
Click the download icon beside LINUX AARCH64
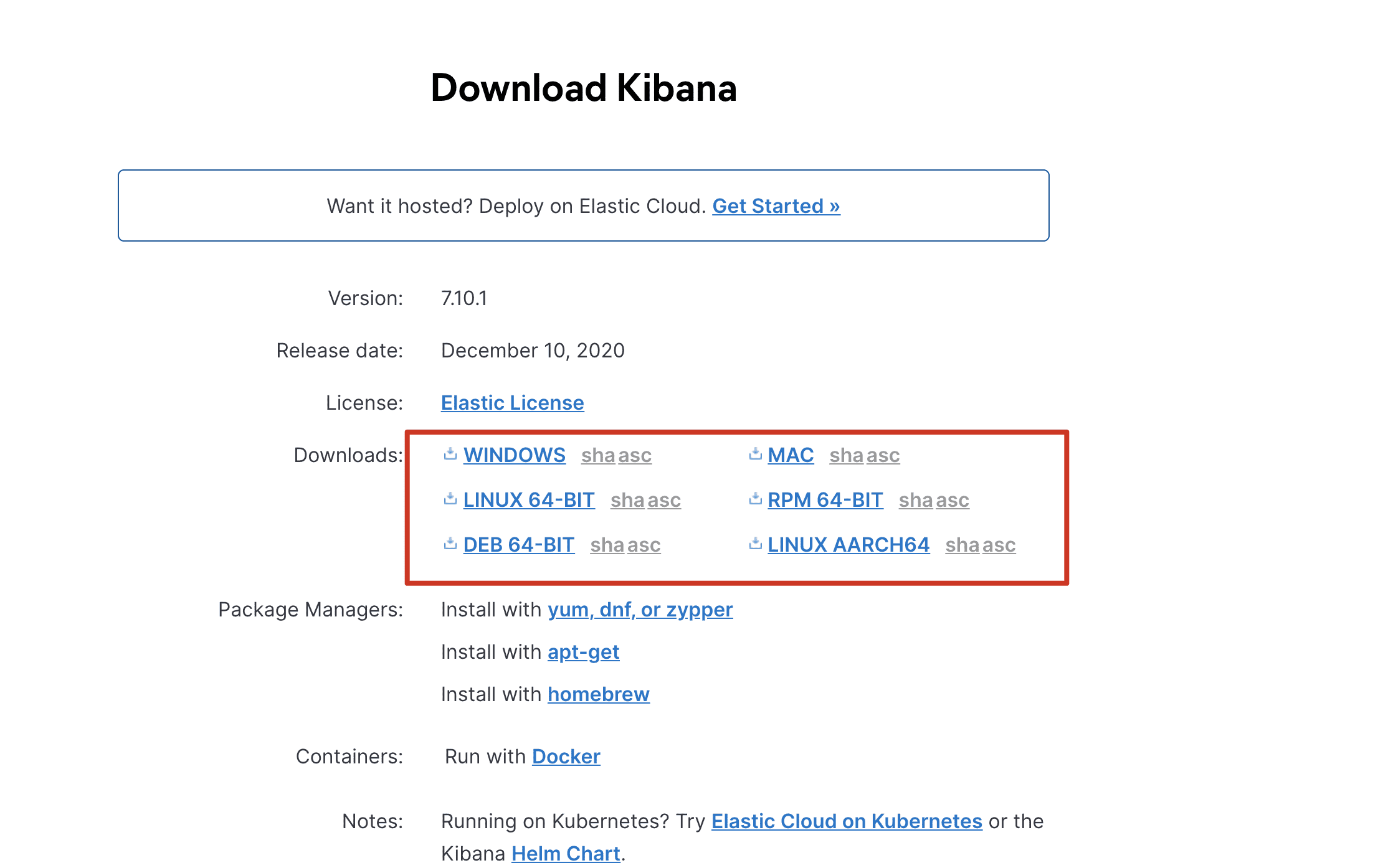(x=755, y=544)
